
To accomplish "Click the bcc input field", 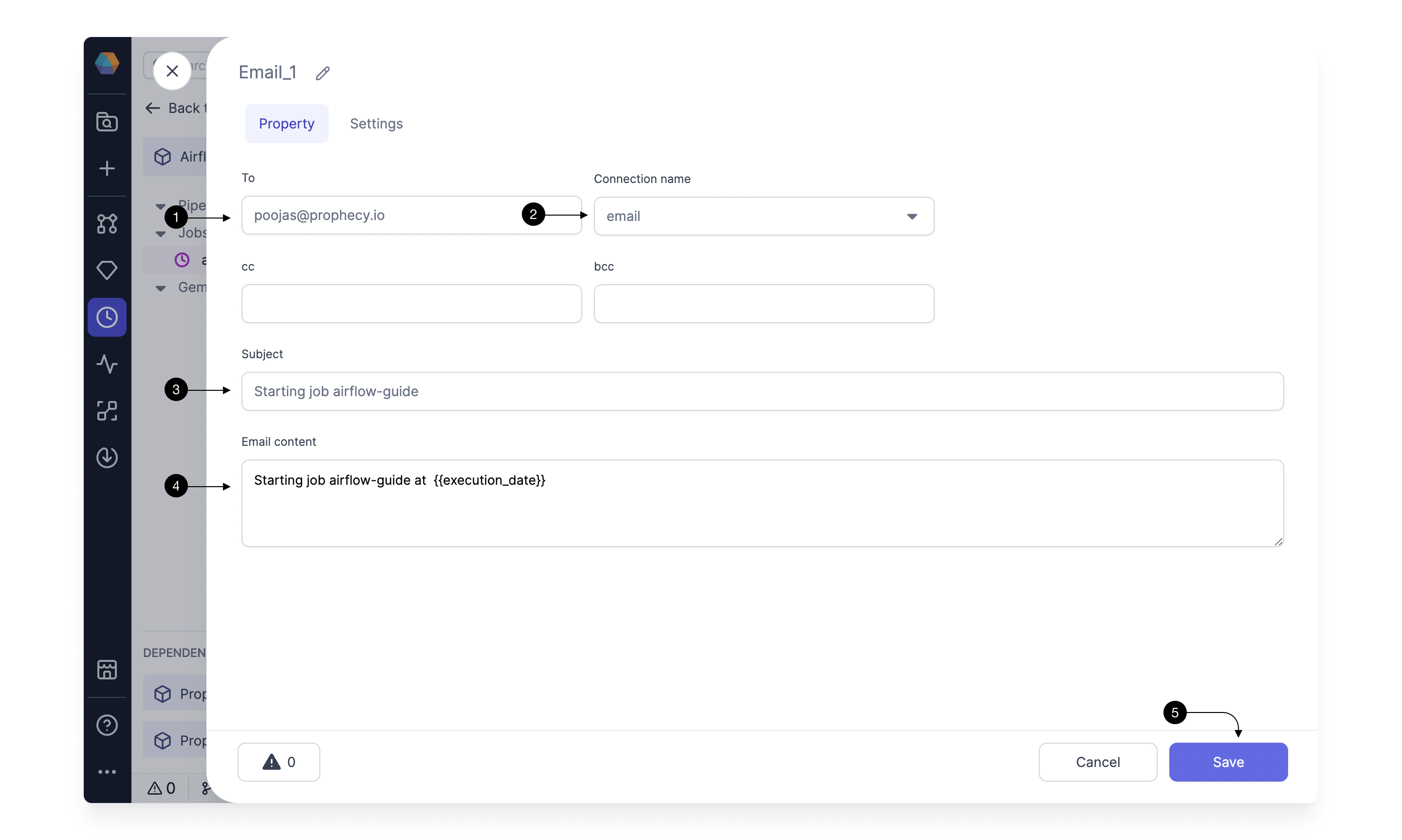I will click(x=763, y=303).
